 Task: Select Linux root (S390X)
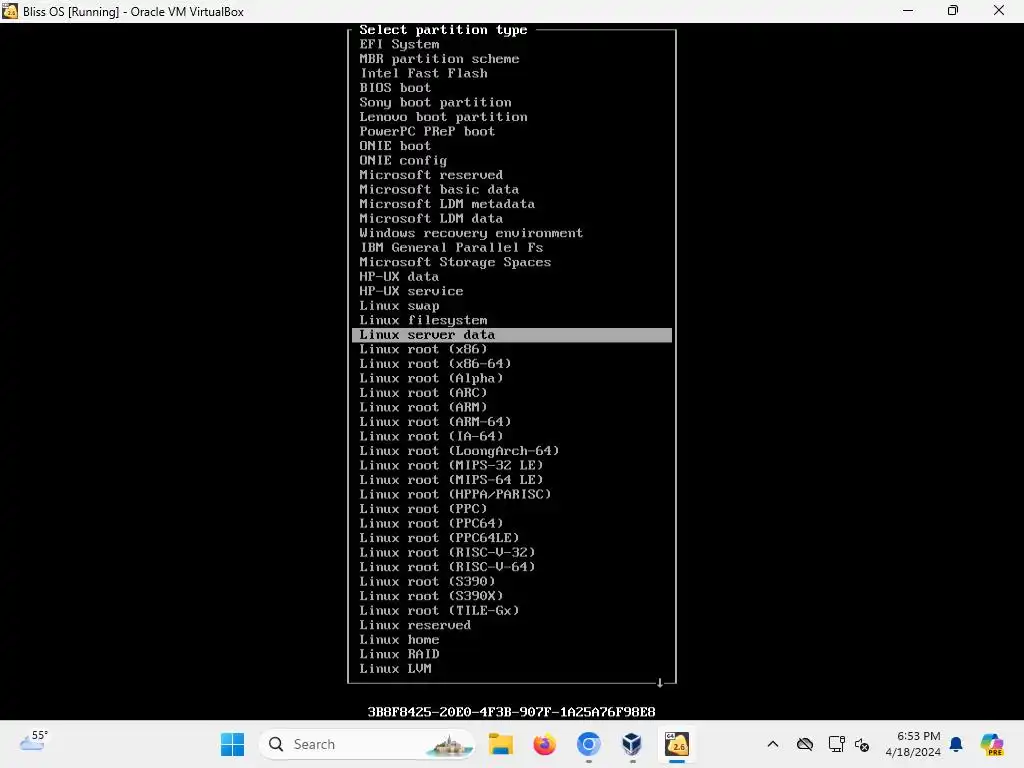(431, 596)
